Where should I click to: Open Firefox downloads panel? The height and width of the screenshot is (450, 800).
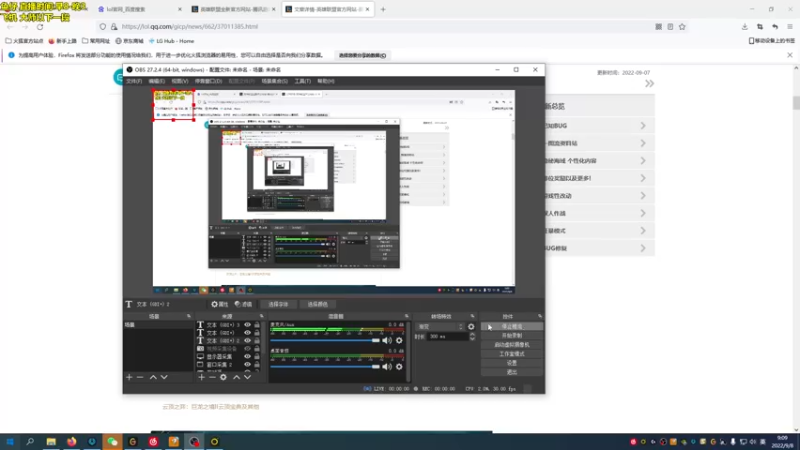(744, 27)
